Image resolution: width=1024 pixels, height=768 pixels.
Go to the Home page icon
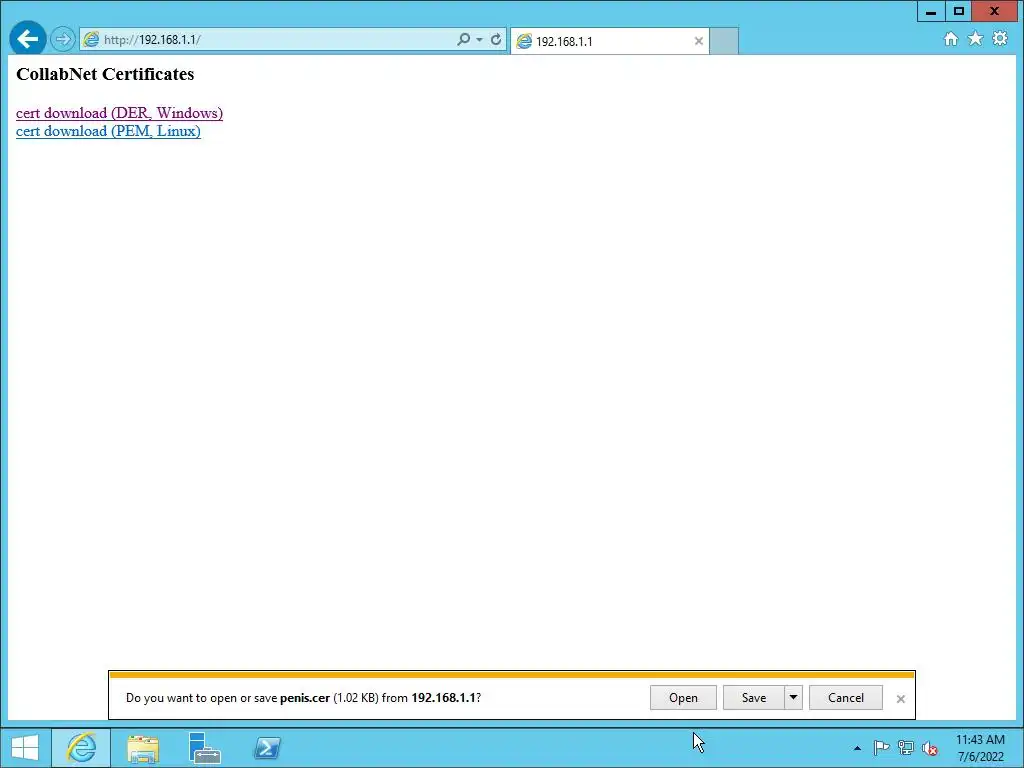coord(951,39)
